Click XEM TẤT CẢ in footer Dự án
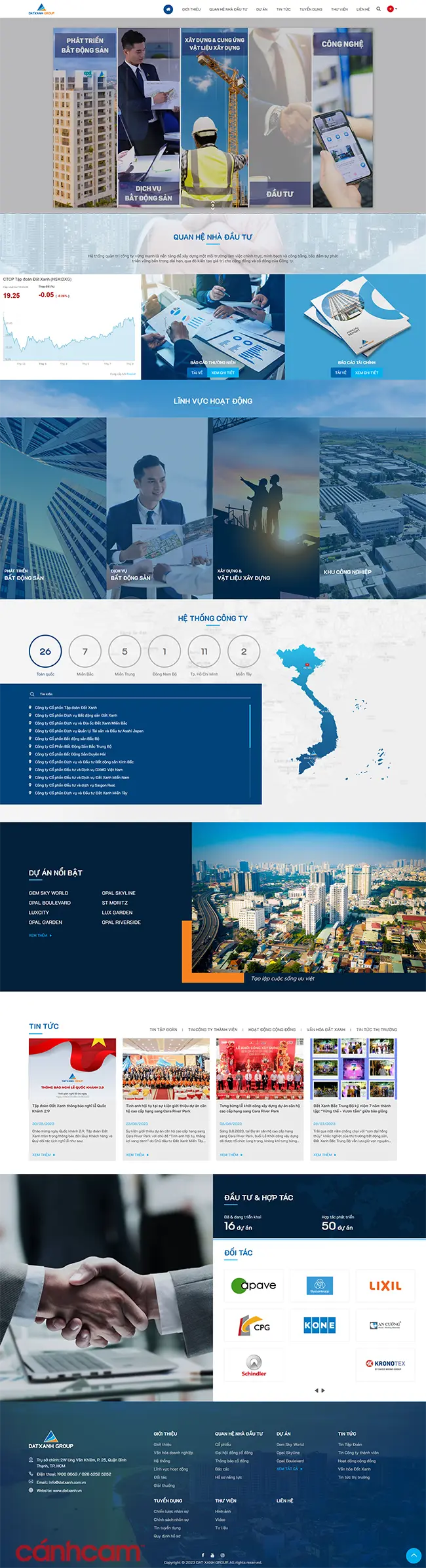 click(x=289, y=1468)
